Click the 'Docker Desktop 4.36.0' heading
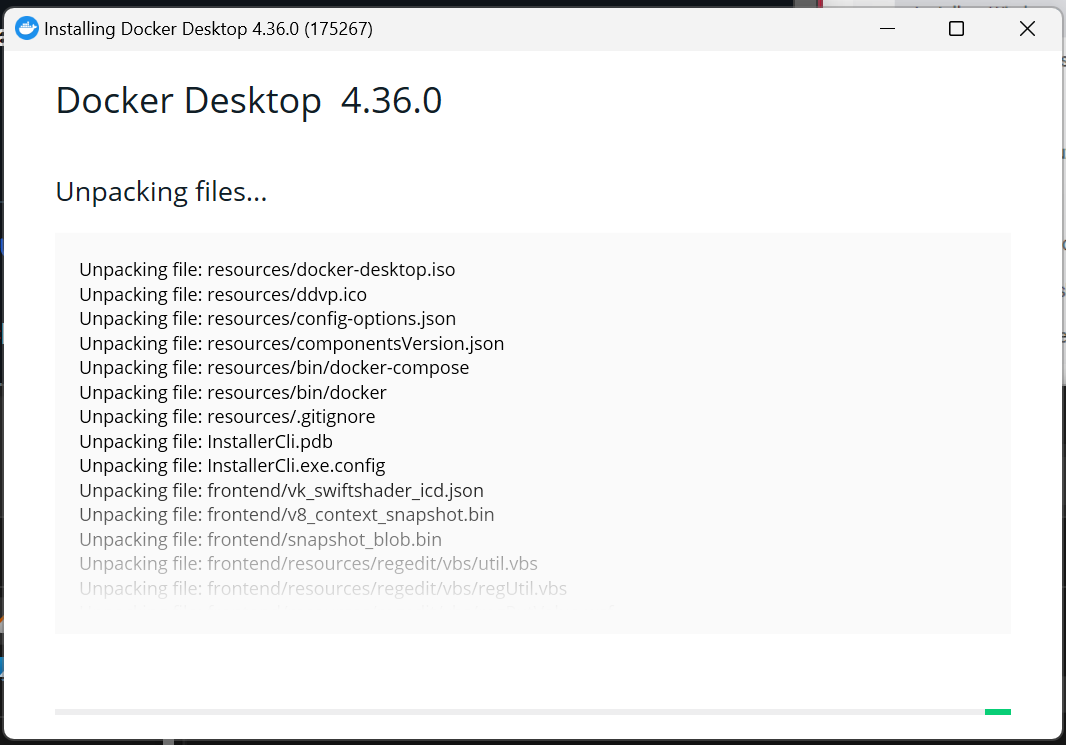Screen dimensions: 1066x745 (249, 101)
